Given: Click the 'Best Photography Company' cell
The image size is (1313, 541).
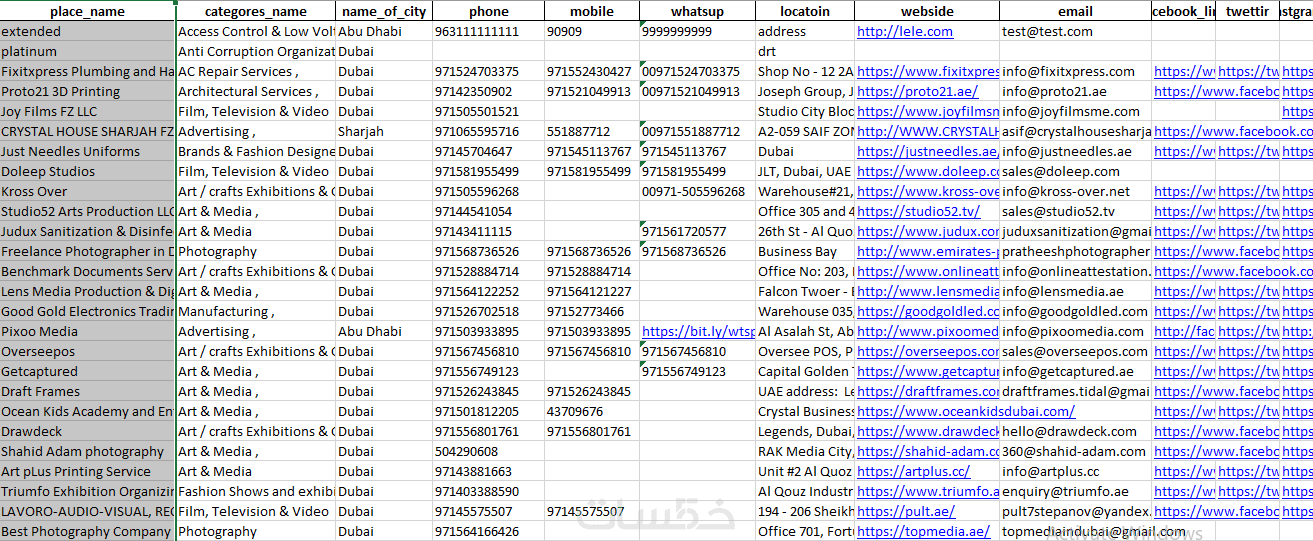Looking at the screenshot, I should [87, 531].
